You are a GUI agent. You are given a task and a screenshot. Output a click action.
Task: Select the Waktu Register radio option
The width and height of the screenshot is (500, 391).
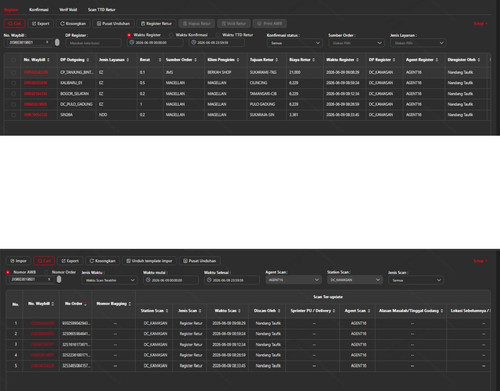129,35
